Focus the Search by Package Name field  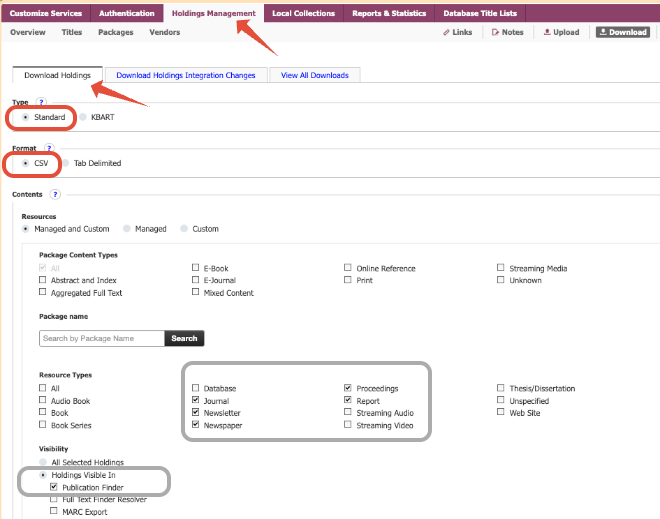[102, 338]
